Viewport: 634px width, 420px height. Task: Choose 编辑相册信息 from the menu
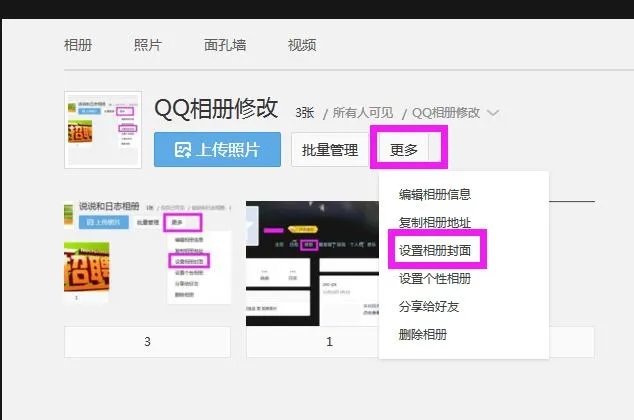coord(435,194)
